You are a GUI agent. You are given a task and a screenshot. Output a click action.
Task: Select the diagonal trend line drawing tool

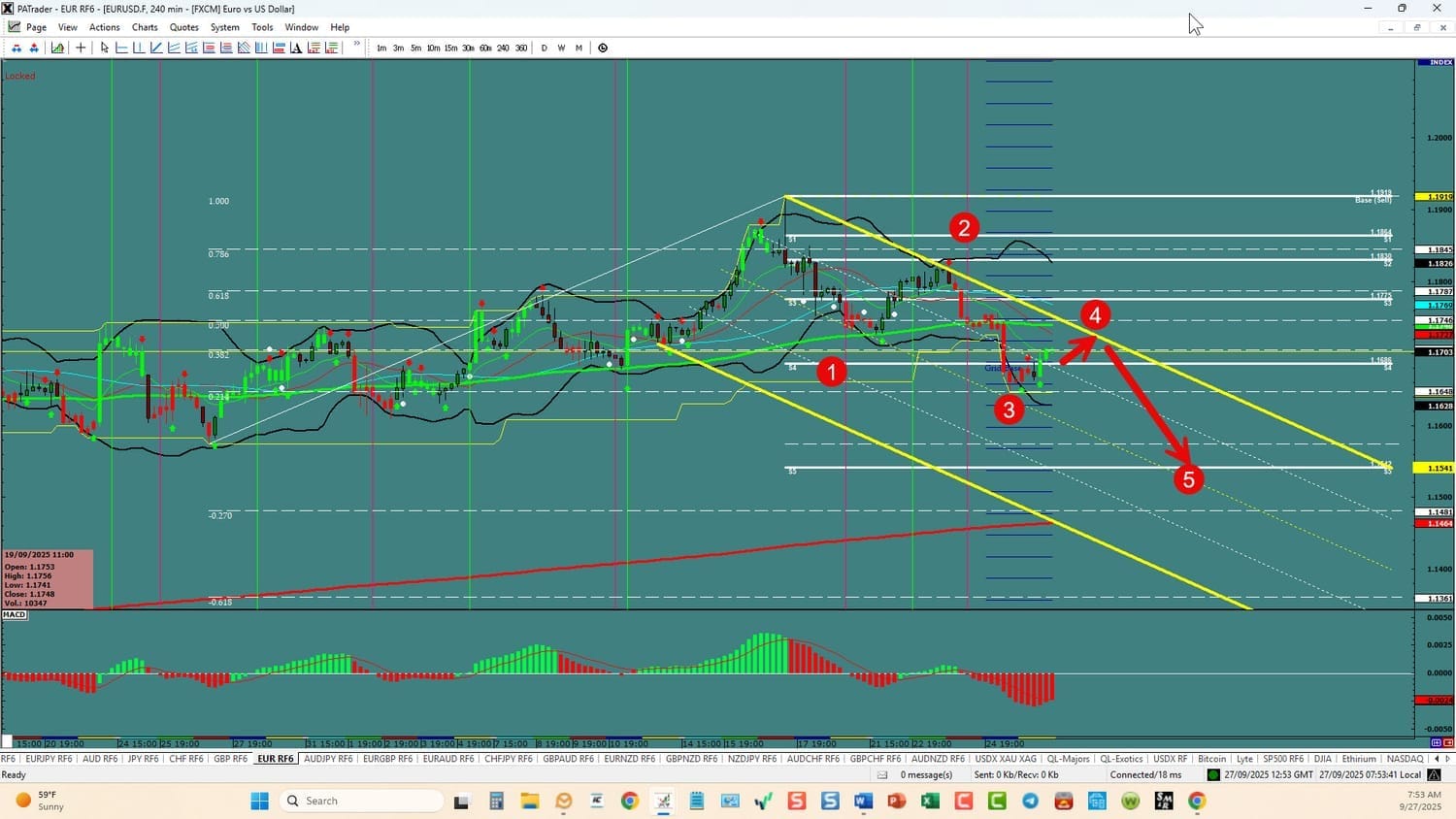(x=156, y=48)
